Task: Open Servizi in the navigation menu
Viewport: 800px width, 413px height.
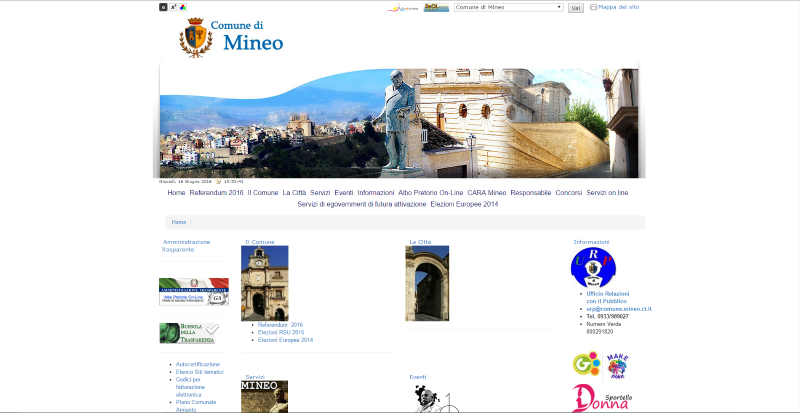Action: click(320, 193)
